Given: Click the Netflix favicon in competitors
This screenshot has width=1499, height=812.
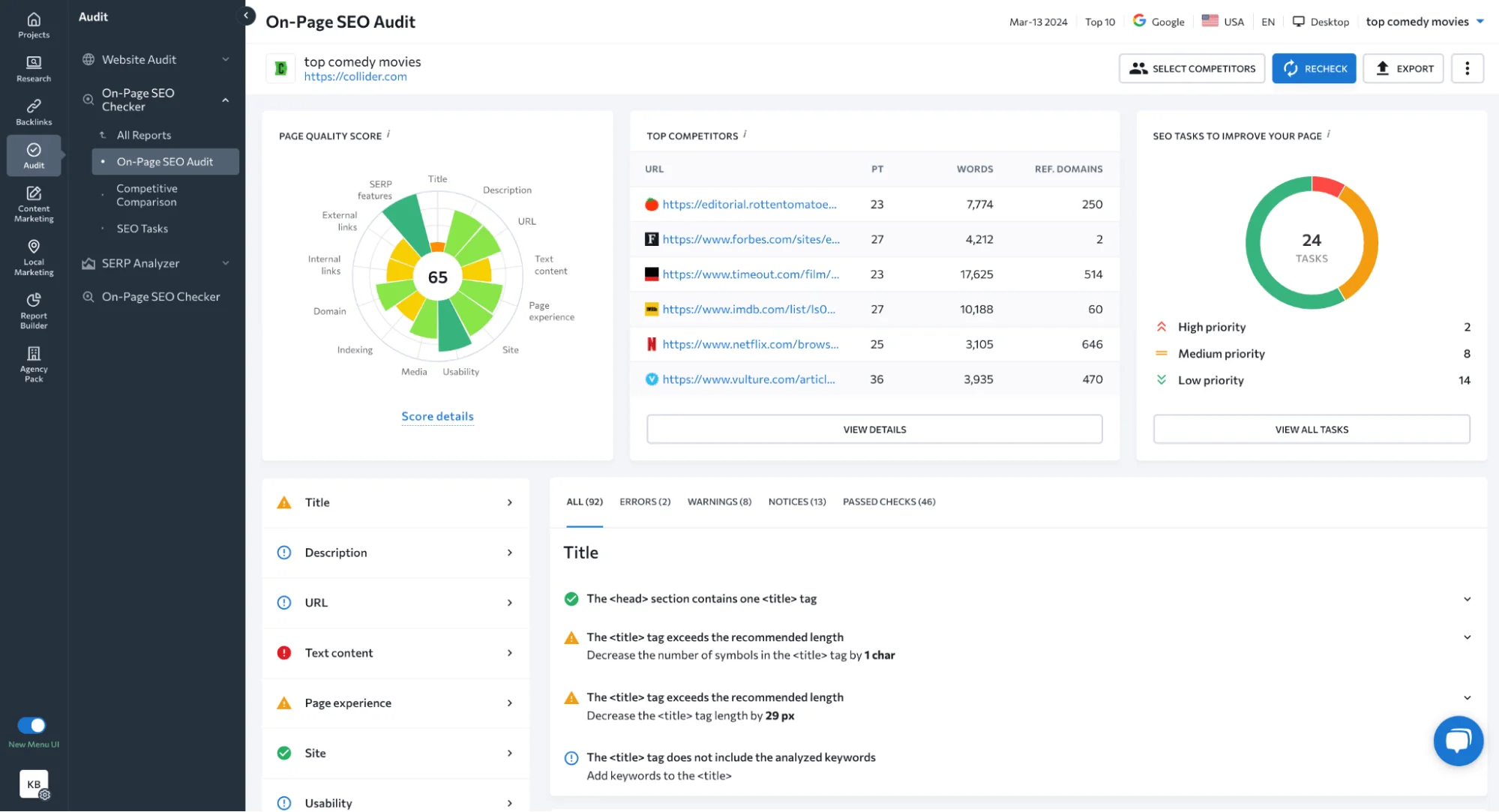Looking at the screenshot, I should click(652, 344).
